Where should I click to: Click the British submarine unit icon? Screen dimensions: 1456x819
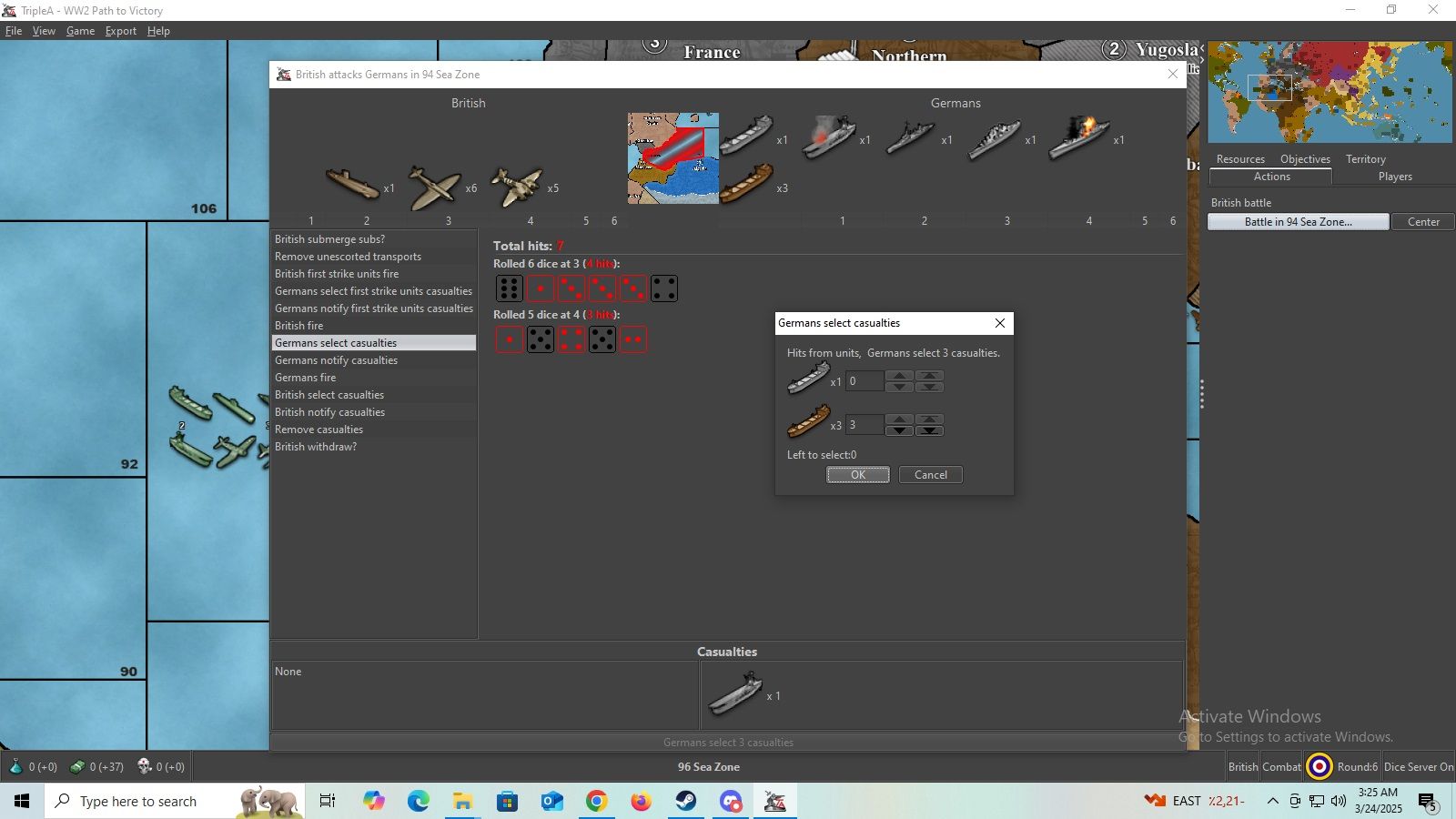click(x=353, y=185)
